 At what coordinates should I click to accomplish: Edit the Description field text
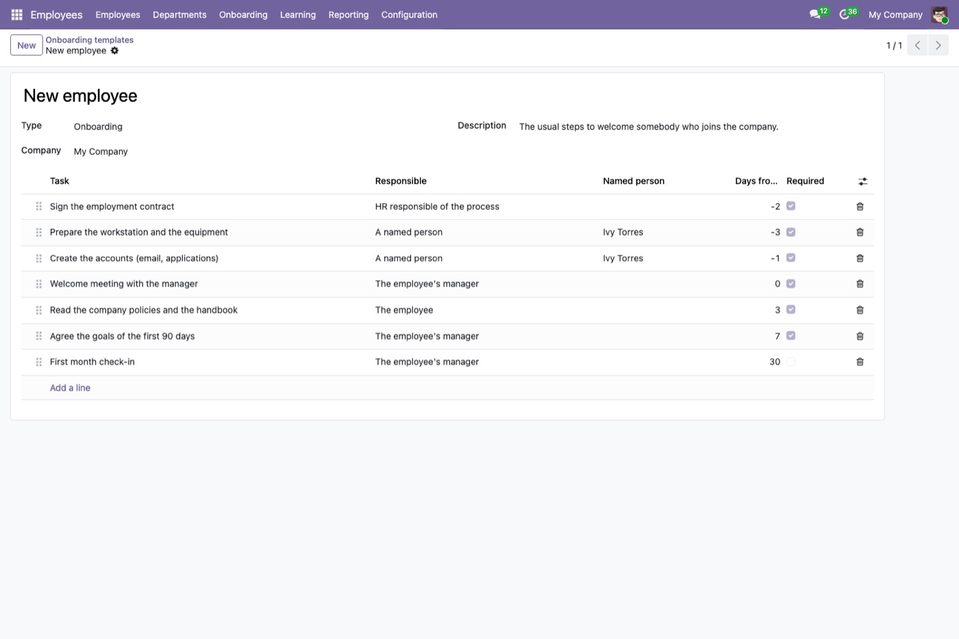[648, 127]
